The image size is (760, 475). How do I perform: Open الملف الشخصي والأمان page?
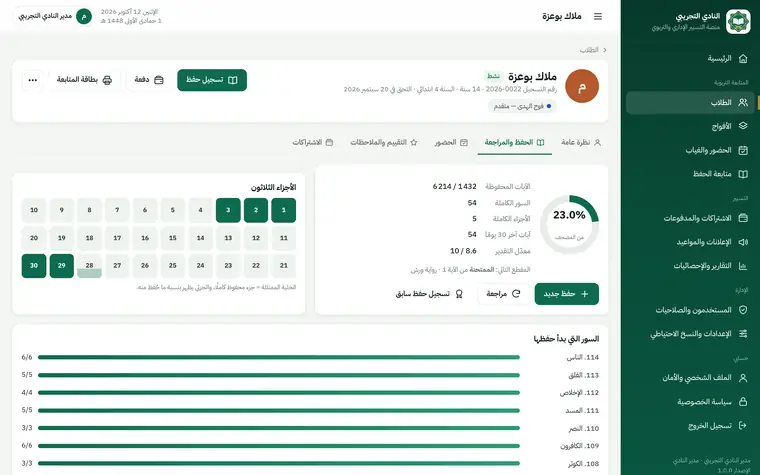(690, 378)
